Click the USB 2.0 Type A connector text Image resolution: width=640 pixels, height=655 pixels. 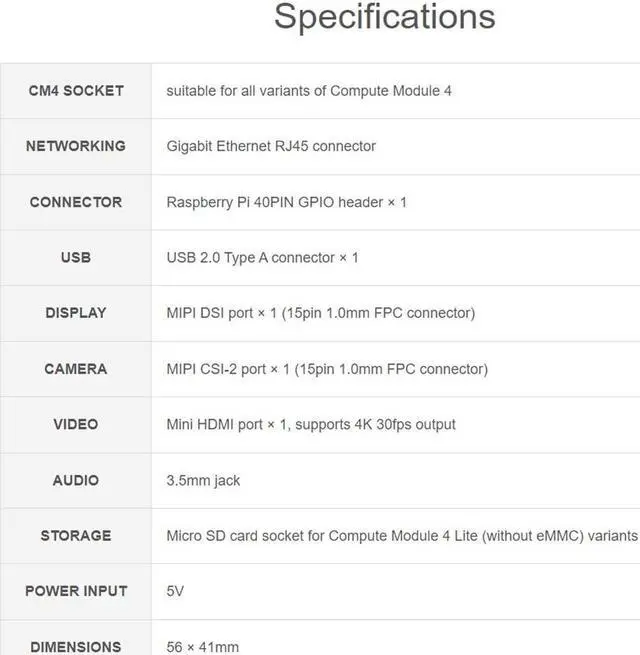262,257
